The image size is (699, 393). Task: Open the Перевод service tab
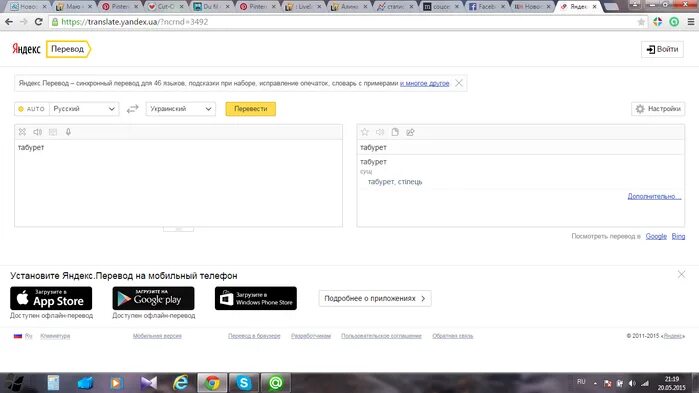pos(68,49)
